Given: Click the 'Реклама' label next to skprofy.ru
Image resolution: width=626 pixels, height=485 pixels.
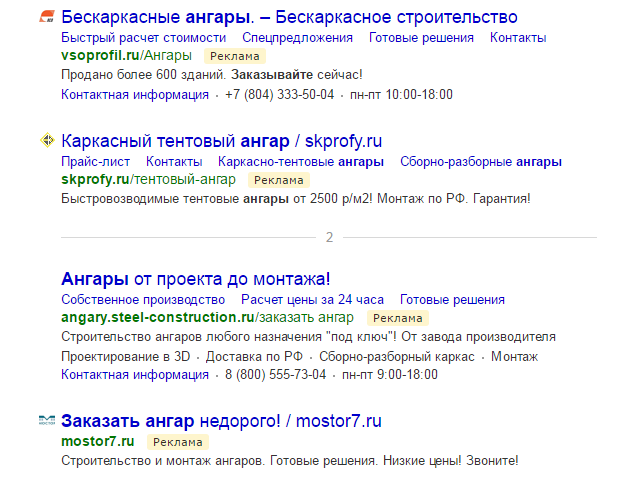Looking at the screenshot, I should [x=279, y=180].
